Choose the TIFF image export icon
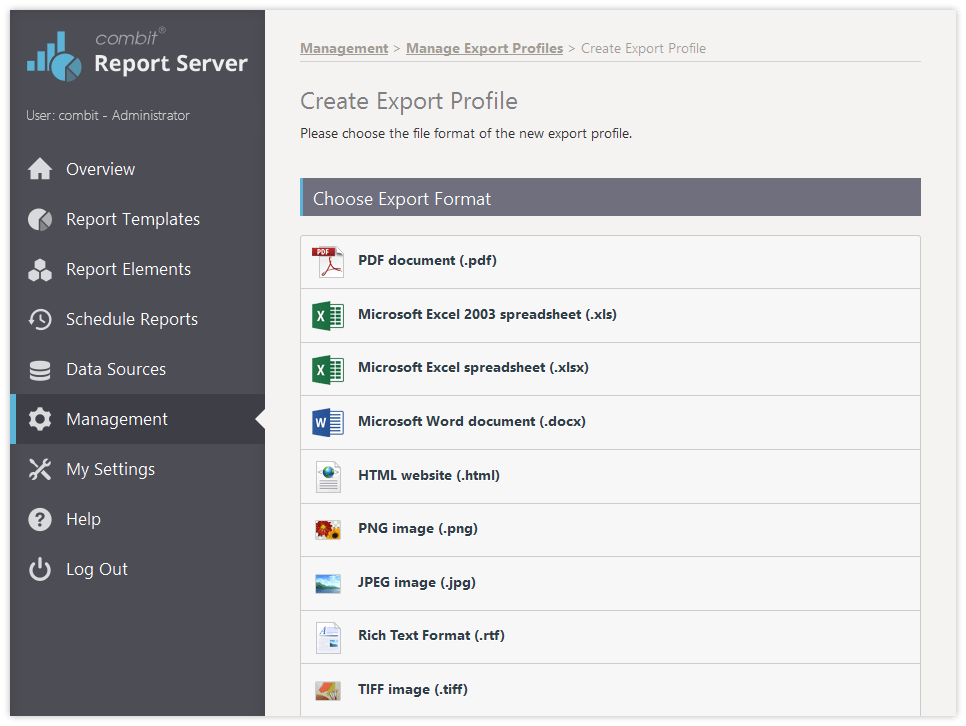The width and height of the screenshot is (966, 726). click(x=327, y=689)
